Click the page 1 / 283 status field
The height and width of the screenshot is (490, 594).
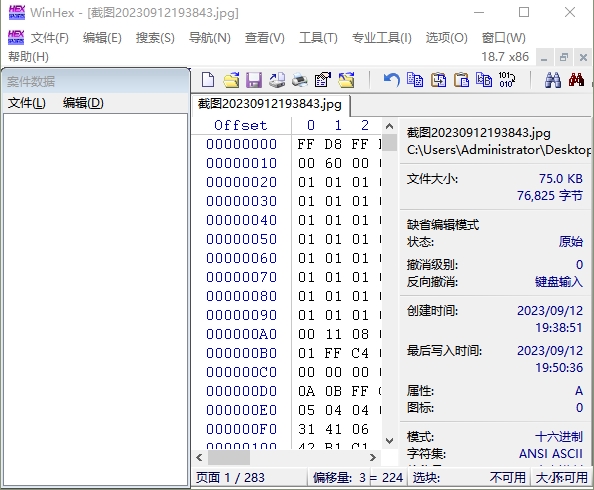(250, 477)
